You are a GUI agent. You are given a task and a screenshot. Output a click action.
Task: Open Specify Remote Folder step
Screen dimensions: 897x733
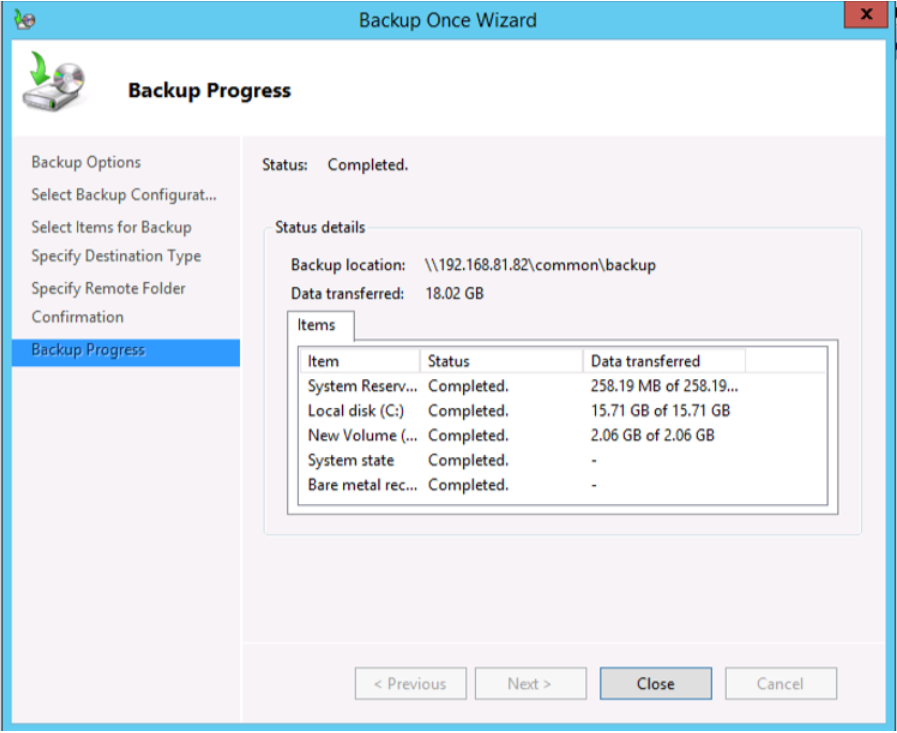click(108, 288)
